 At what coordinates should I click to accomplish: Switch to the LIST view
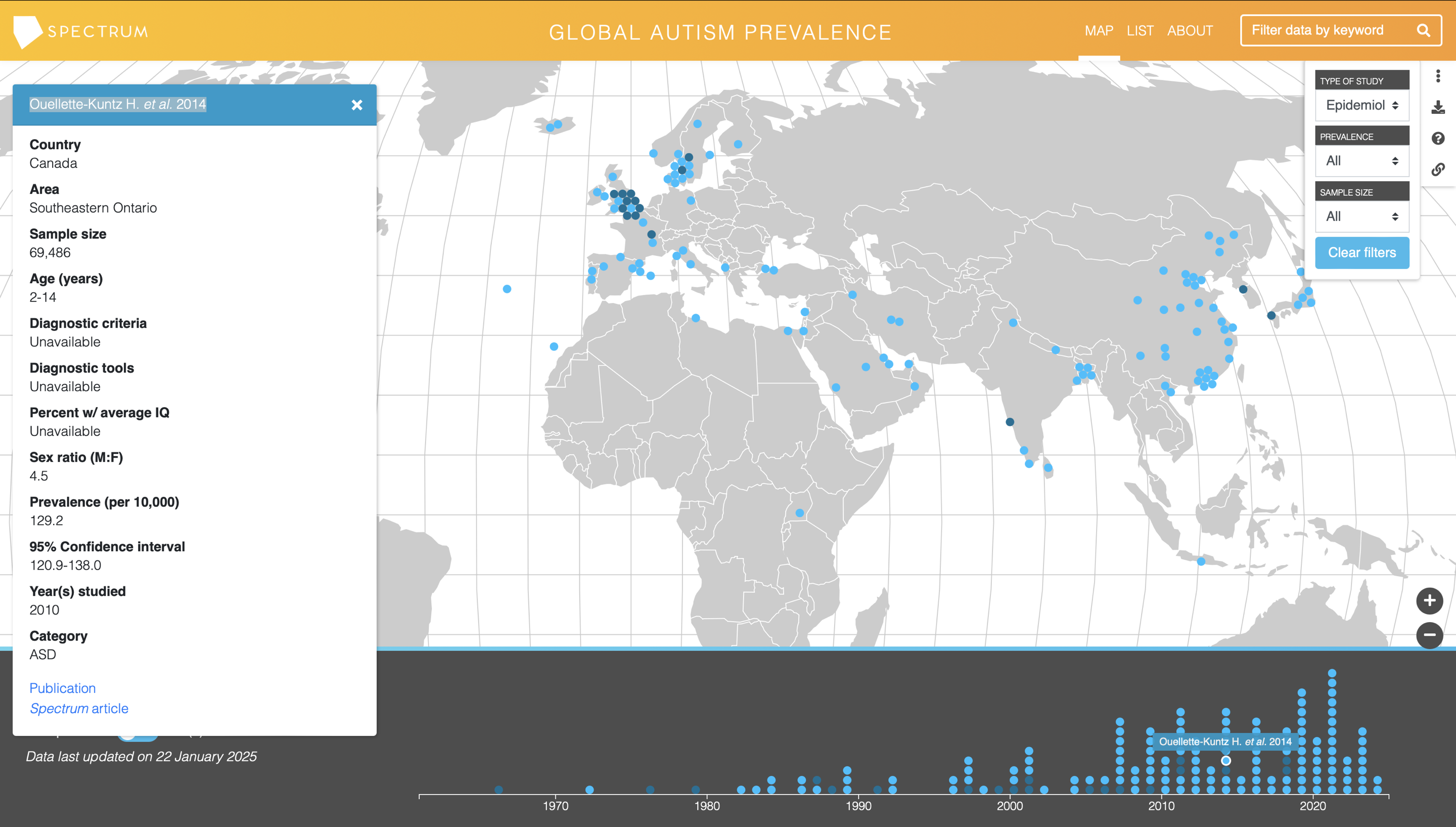click(1140, 31)
